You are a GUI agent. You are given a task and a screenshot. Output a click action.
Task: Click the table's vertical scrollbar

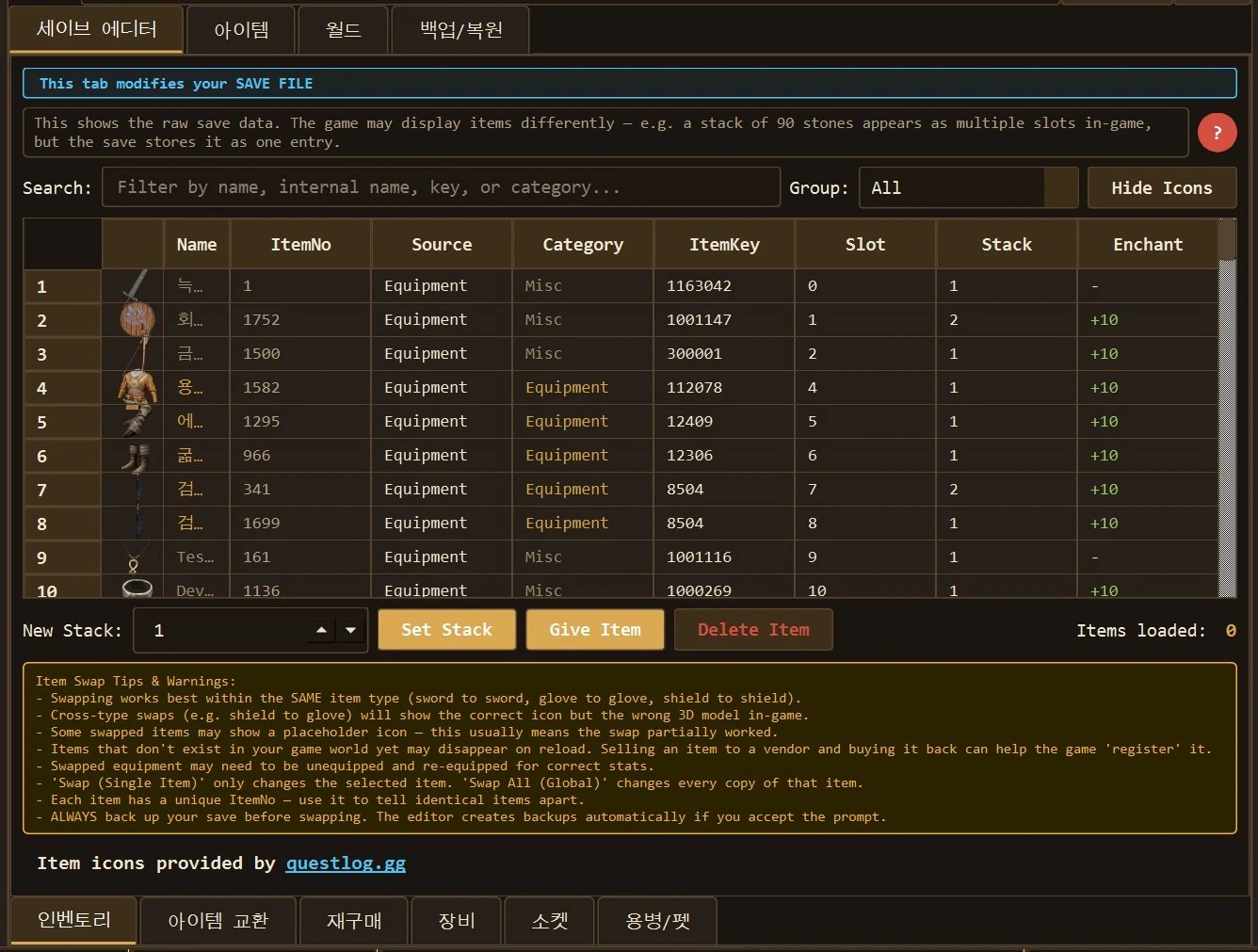tap(1227, 408)
